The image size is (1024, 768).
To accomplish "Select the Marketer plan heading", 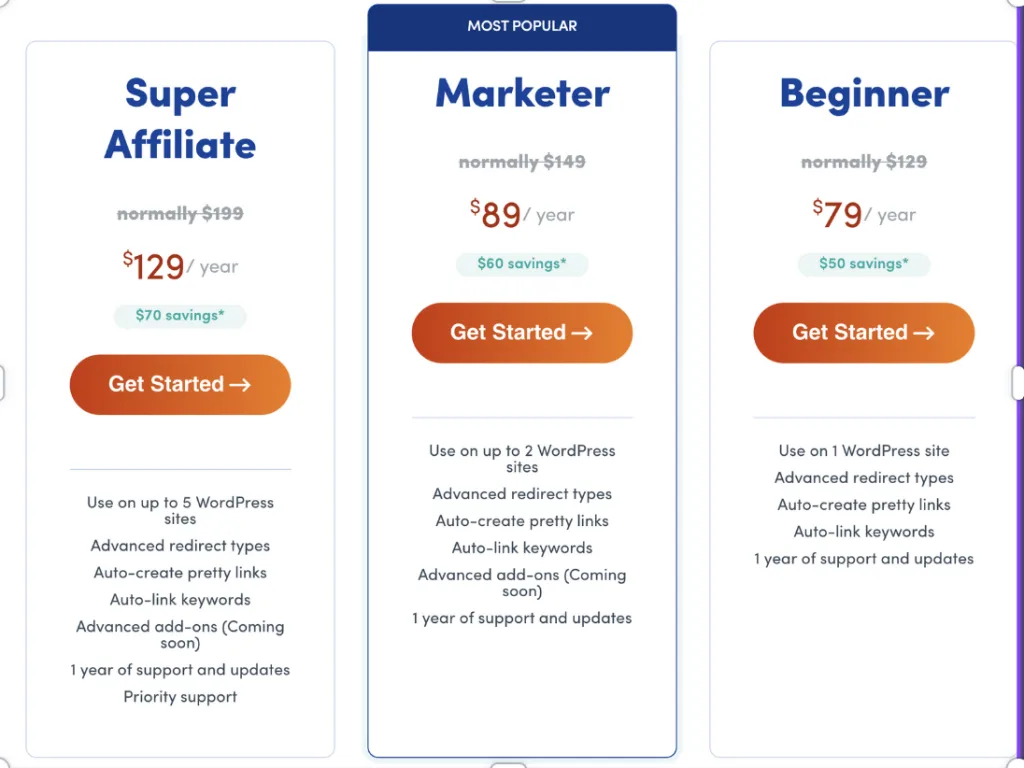I will pyautogui.click(x=522, y=93).
